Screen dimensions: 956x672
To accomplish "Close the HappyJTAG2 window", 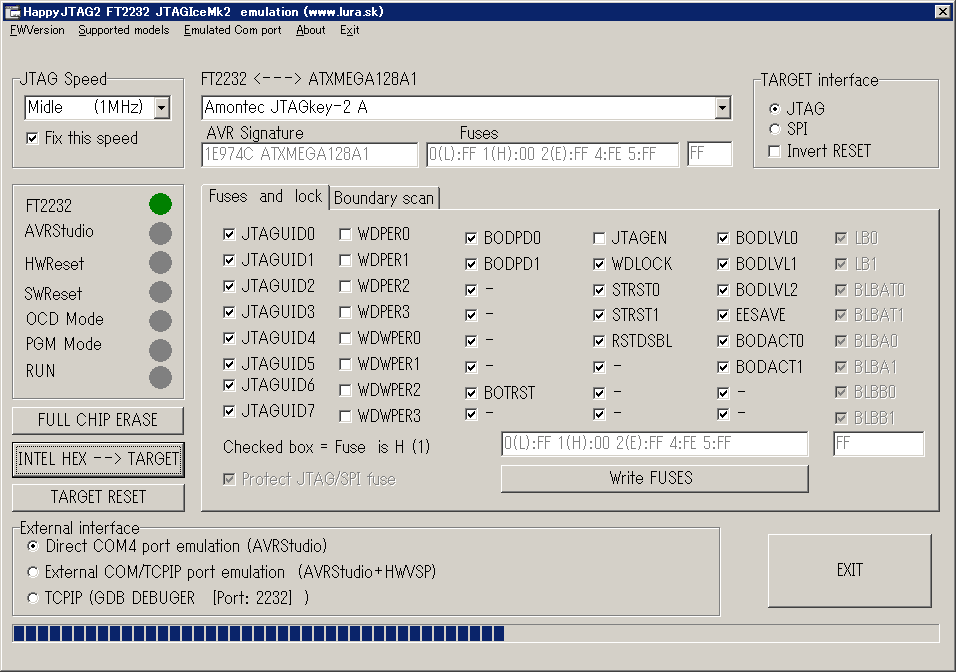I will tap(941, 12).
